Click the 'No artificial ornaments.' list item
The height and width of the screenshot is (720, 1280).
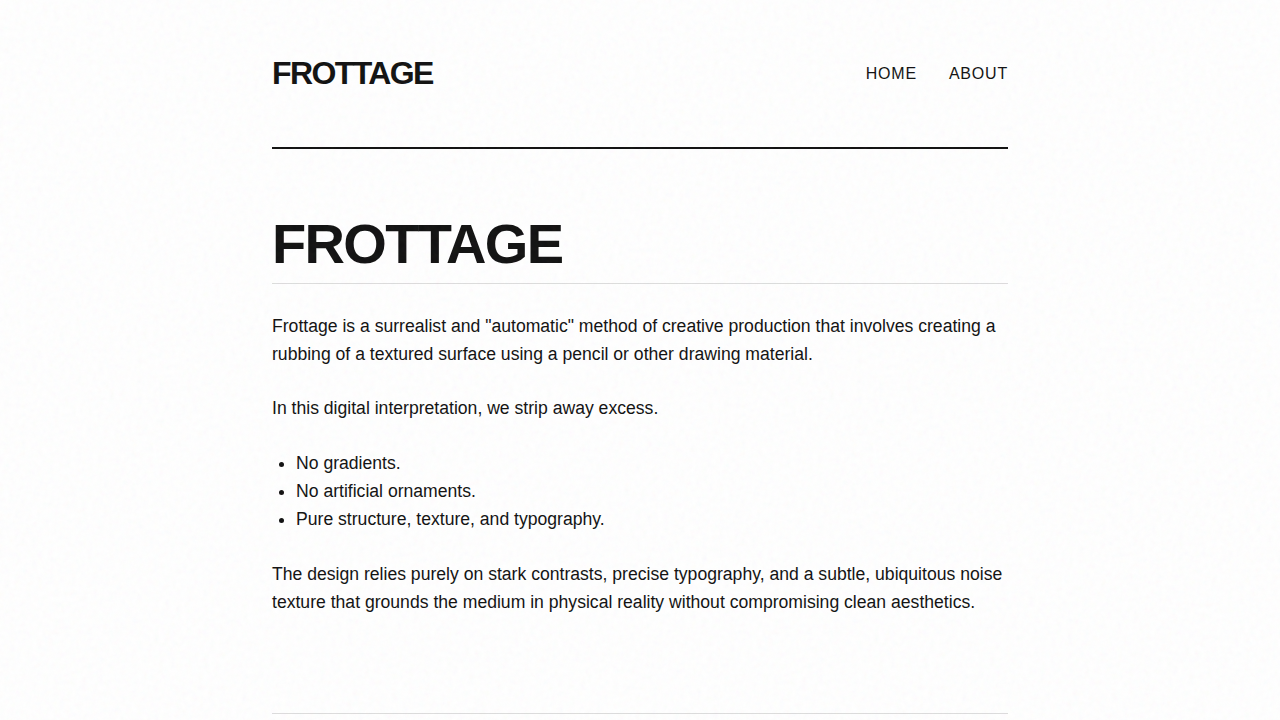pyautogui.click(x=385, y=491)
